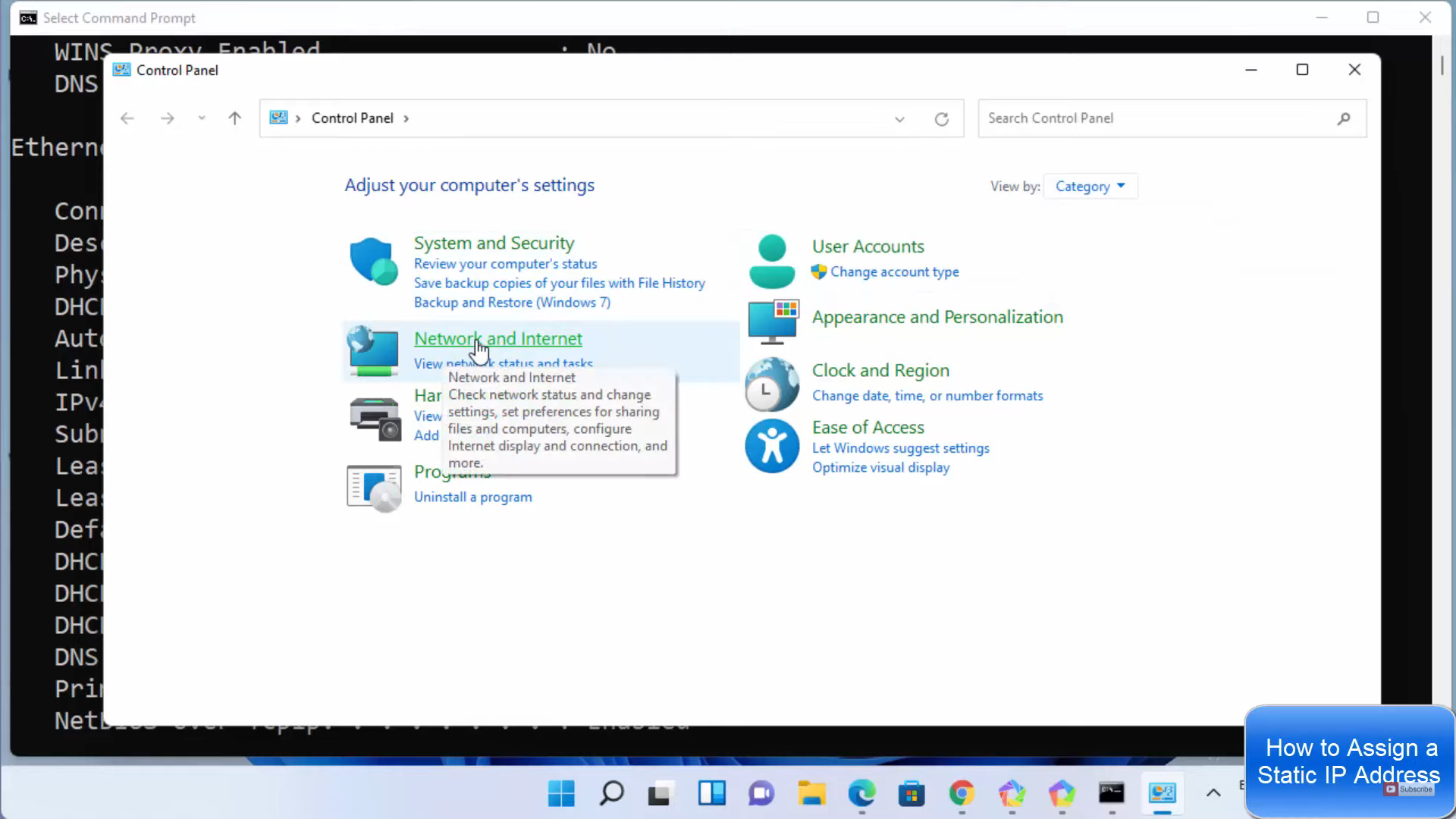The image size is (1456, 819).
Task: Go up one folder level
Action: point(234,118)
